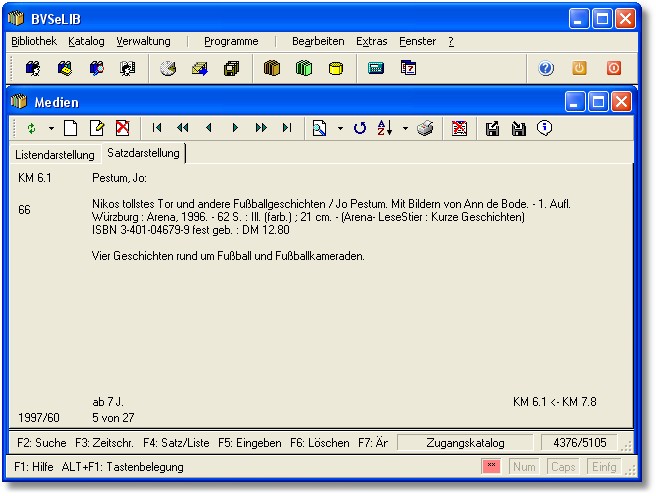Switch to Listendarstellung tab

(55, 155)
